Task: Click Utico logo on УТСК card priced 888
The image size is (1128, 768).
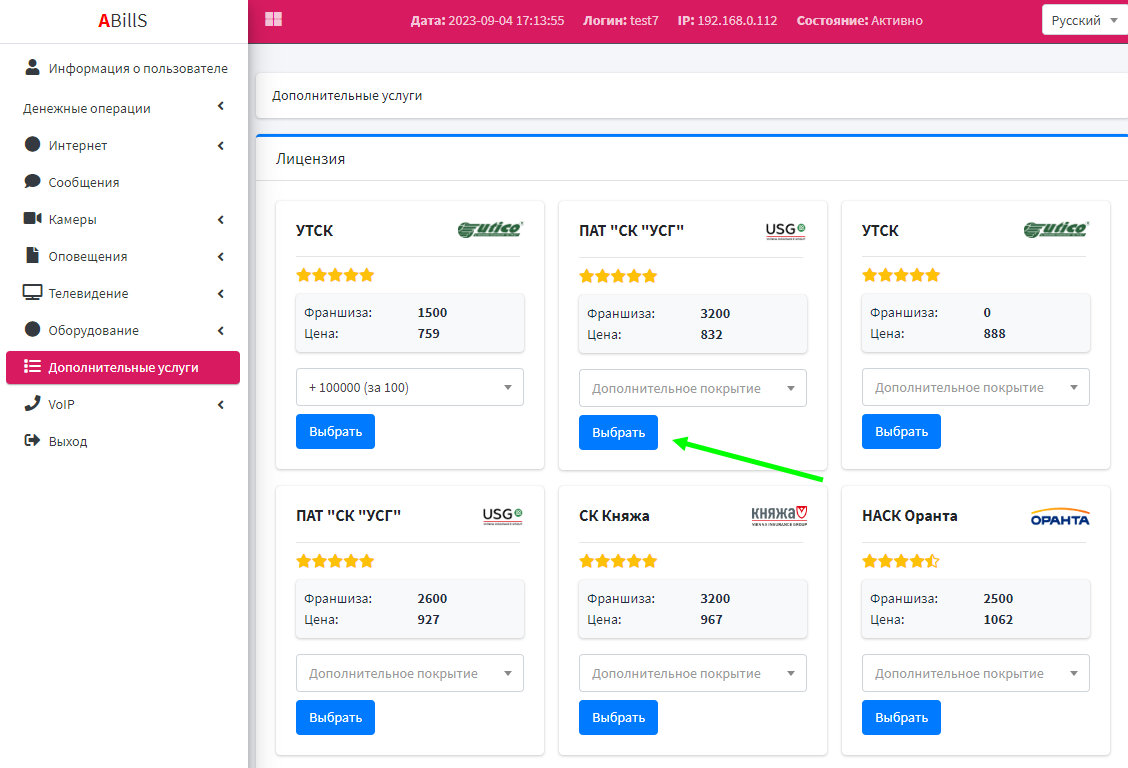Action: pyautogui.click(x=1056, y=229)
